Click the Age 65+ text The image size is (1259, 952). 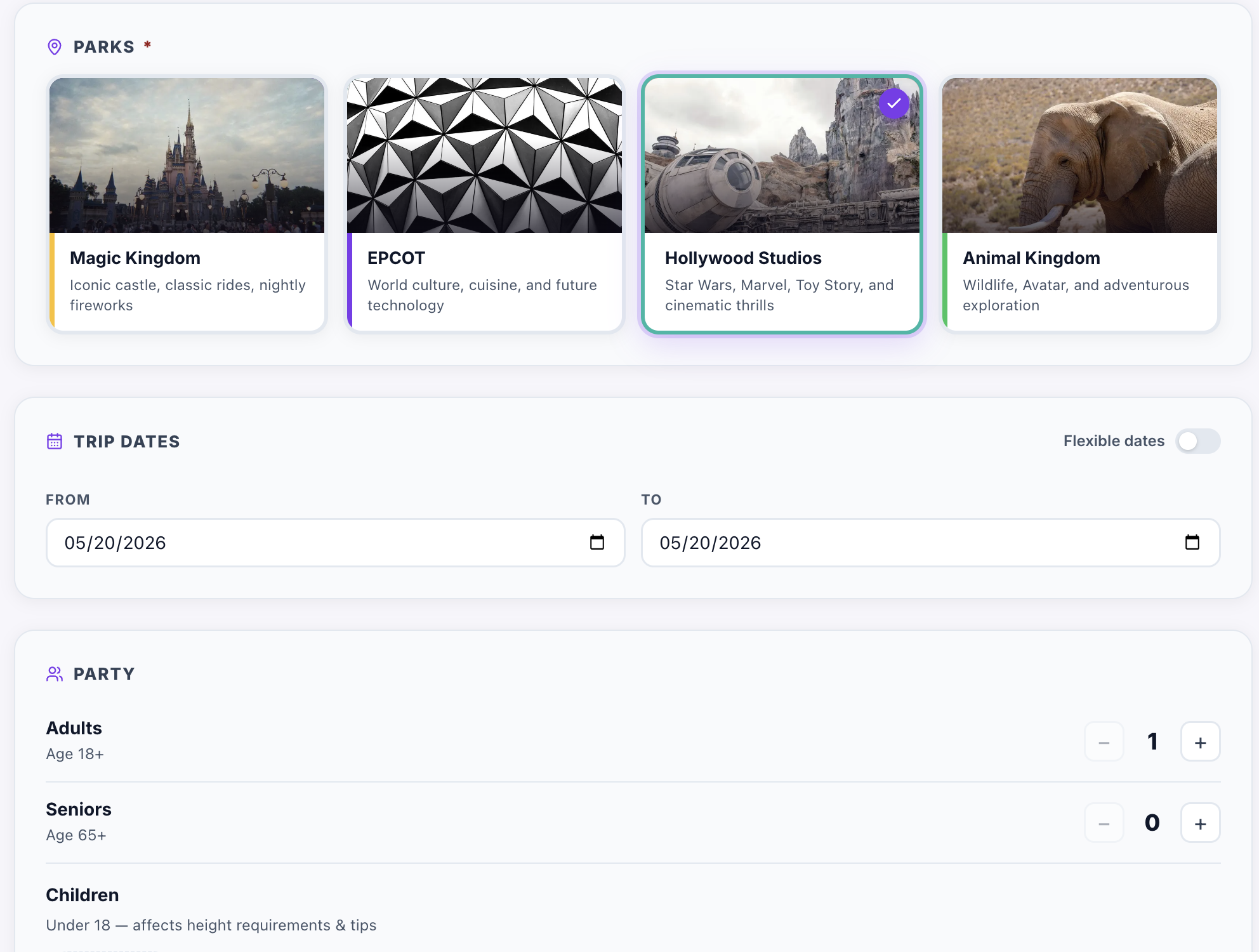pos(76,835)
